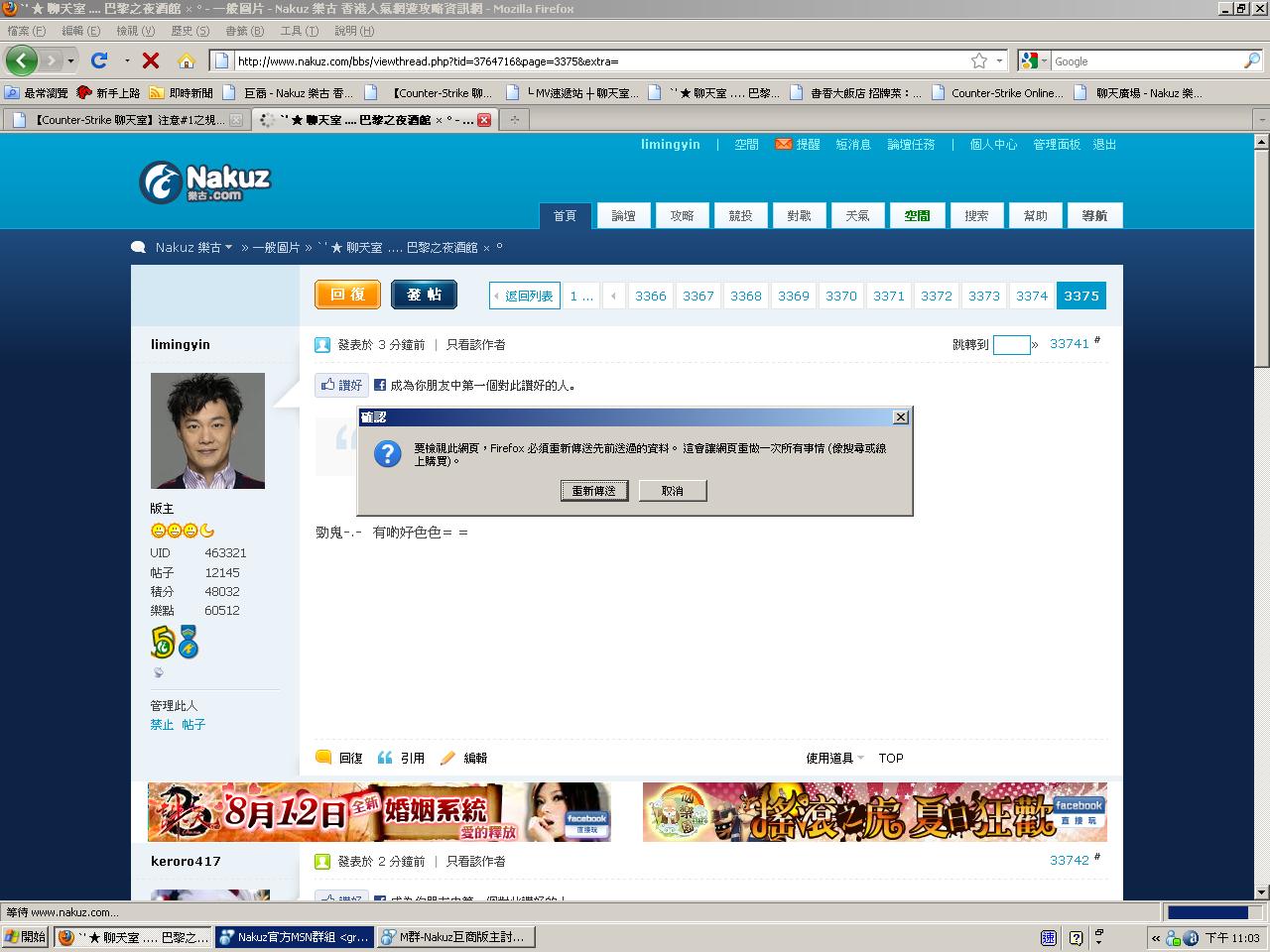Click the 跳轉到 page number field

point(1011,344)
